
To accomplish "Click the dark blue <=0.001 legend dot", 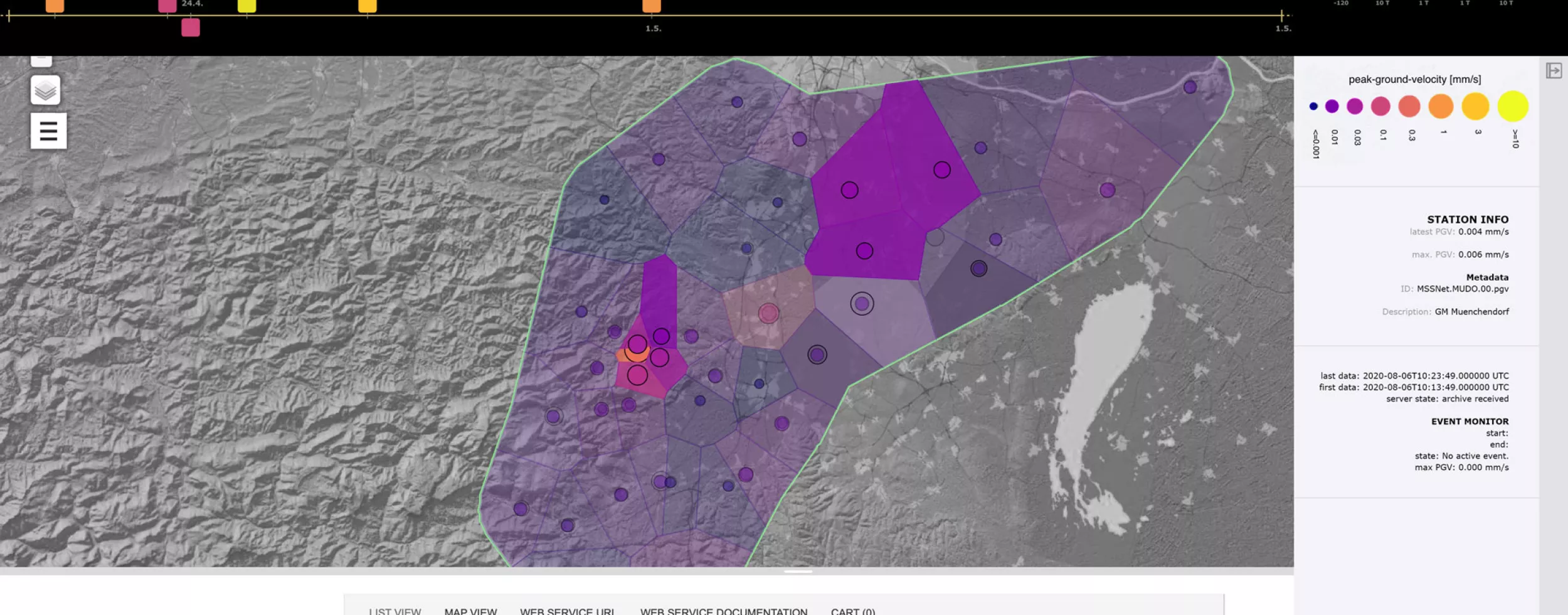I will point(1313,107).
